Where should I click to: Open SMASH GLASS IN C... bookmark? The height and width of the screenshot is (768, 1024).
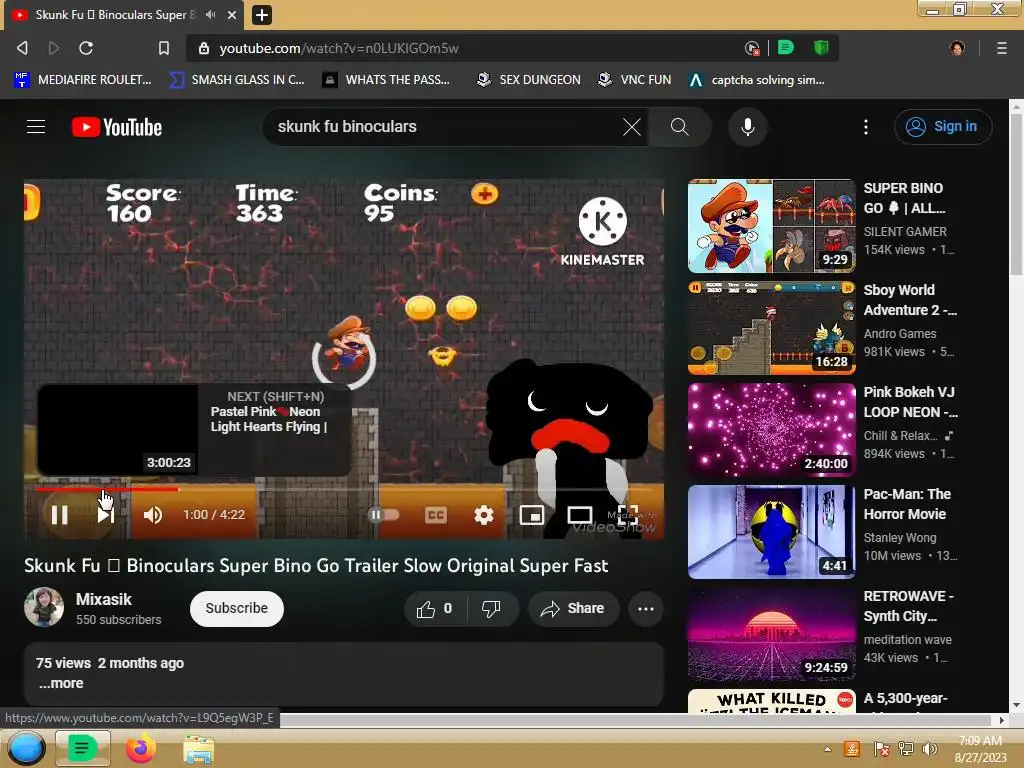click(x=237, y=80)
